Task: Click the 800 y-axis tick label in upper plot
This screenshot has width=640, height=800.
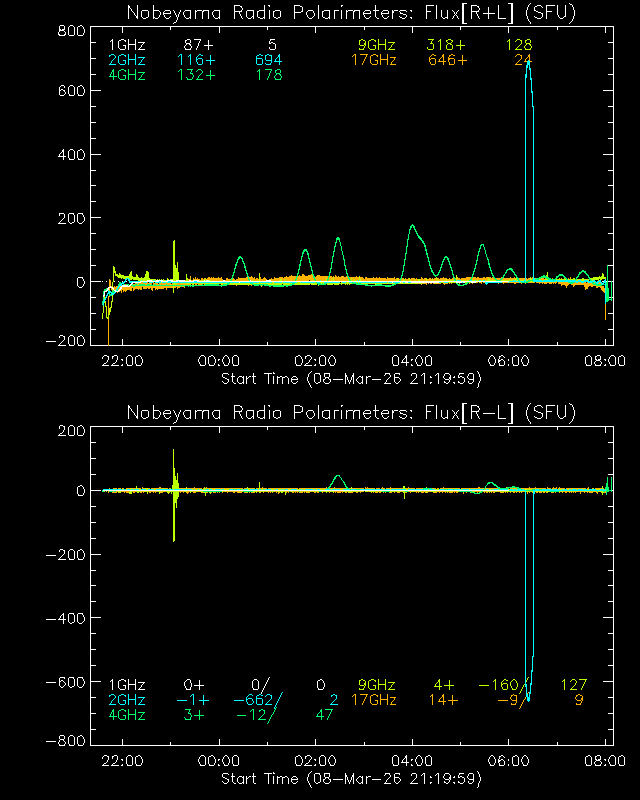Action: click(x=68, y=30)
